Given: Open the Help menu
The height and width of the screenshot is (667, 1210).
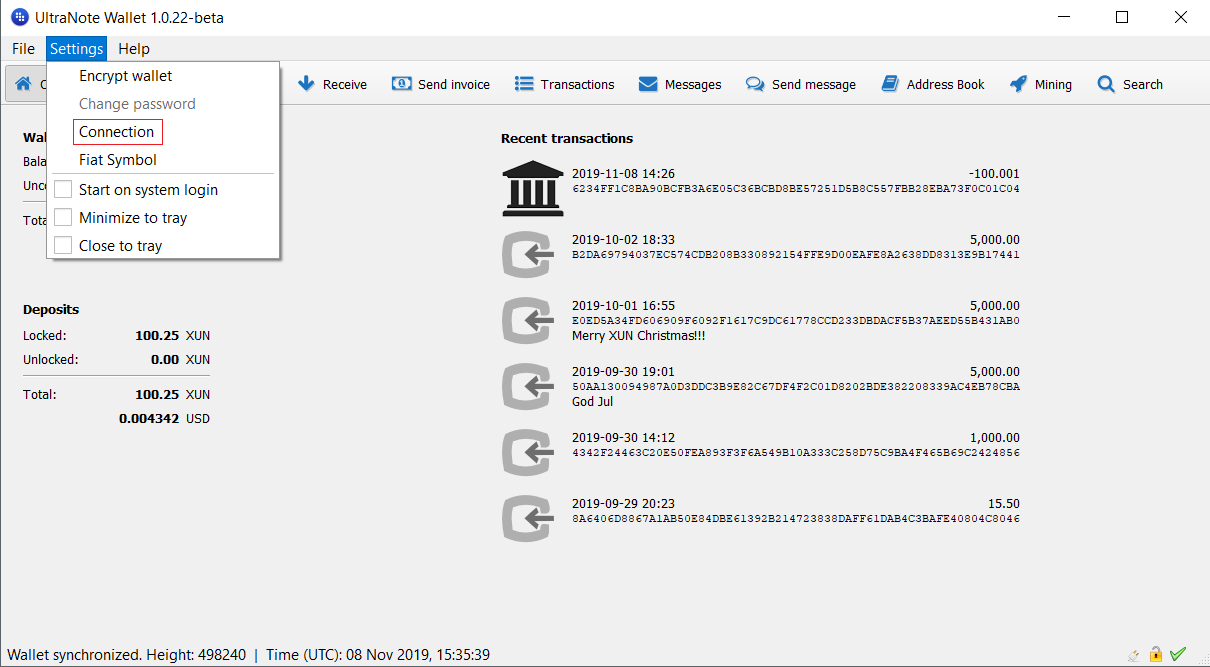Looking at the screenshot, I should click(x=134, y=49).
